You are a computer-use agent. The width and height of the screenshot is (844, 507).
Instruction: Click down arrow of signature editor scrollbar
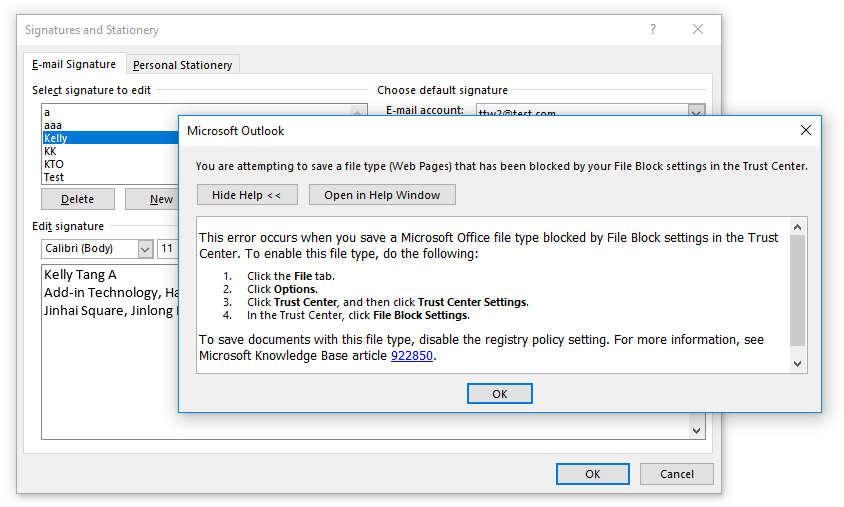click(x=697, y=431)
